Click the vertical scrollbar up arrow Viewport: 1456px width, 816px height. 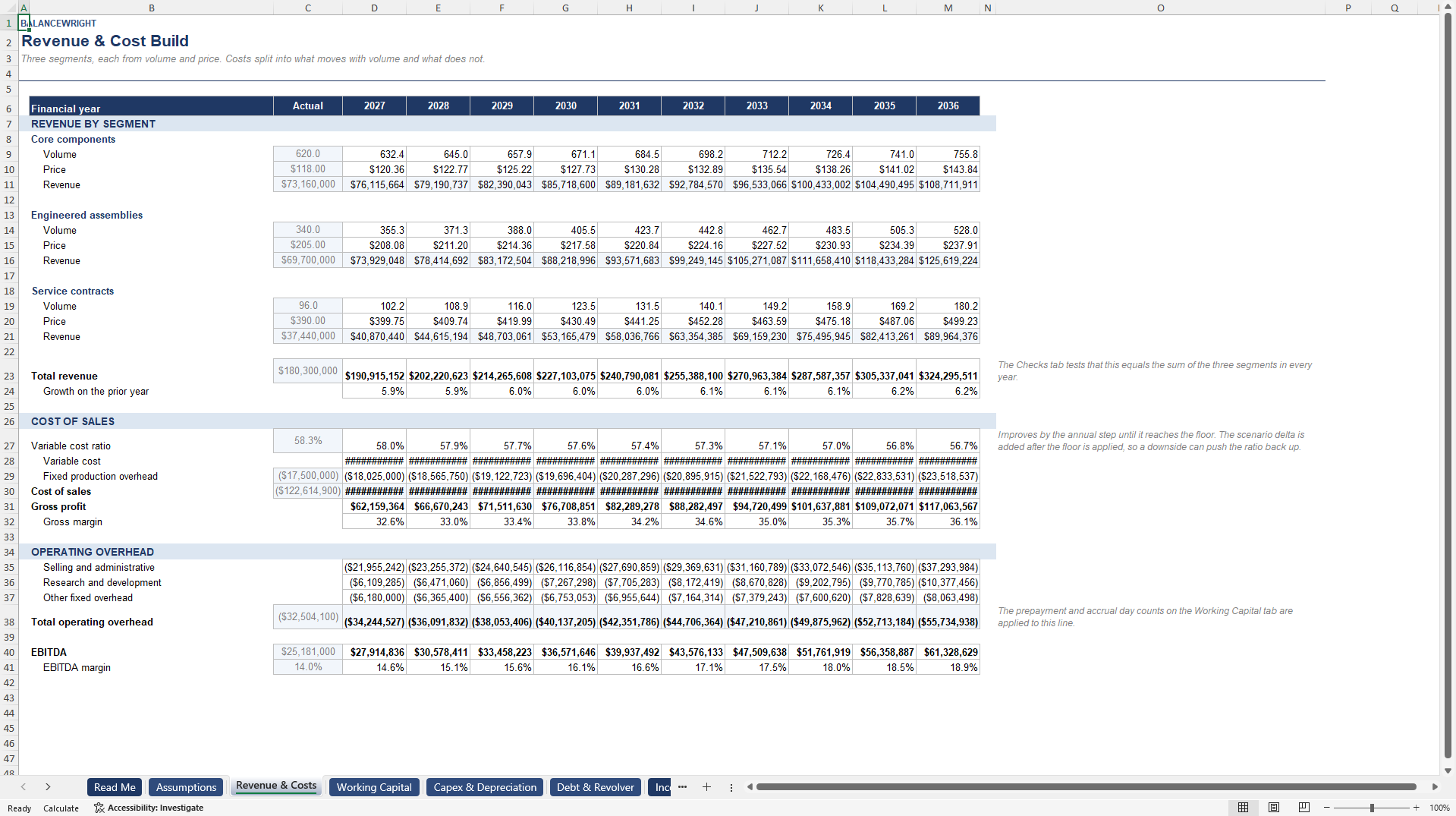click(x=1448, y=8)
